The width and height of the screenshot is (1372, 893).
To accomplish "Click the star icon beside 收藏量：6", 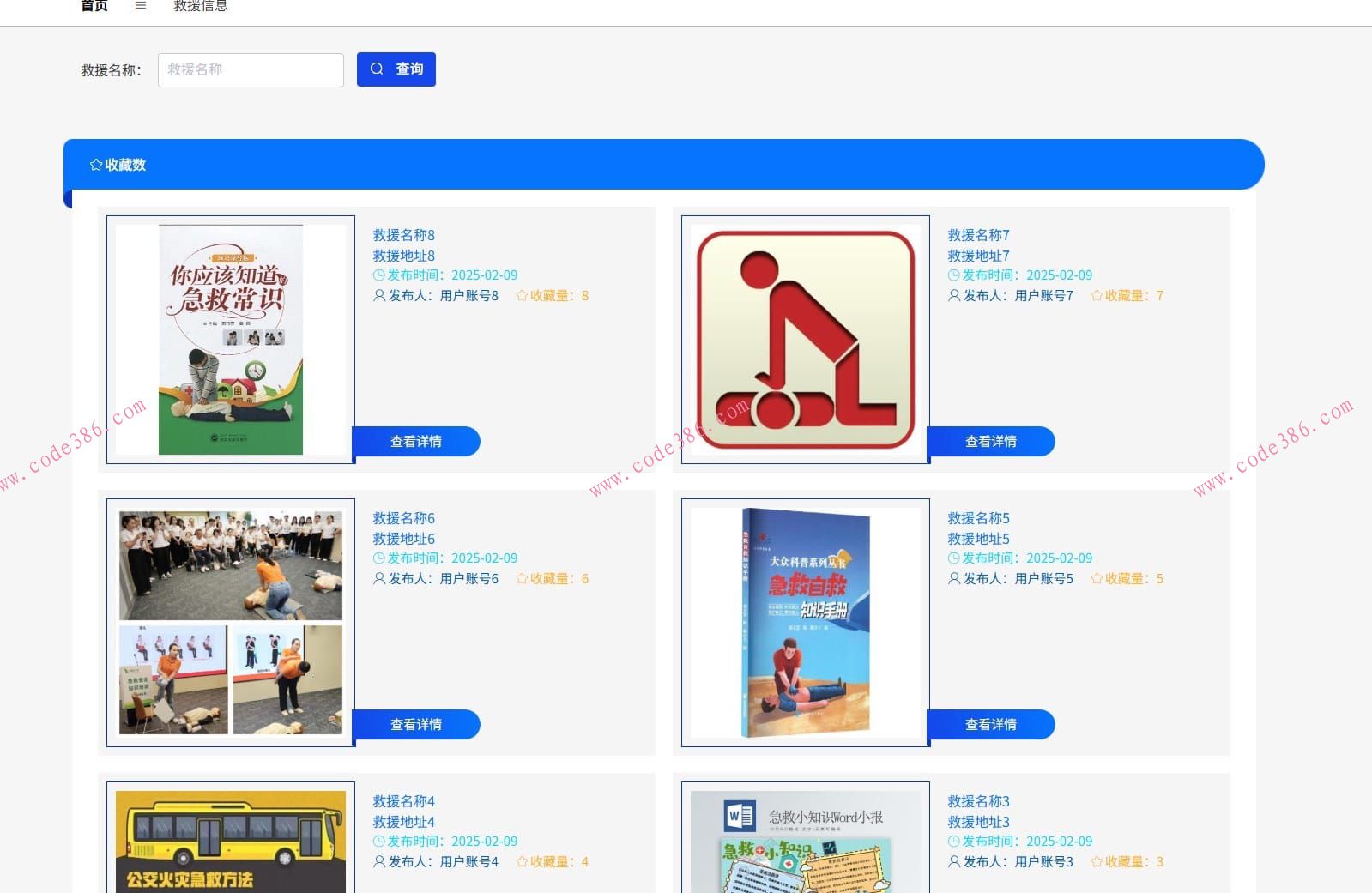I will coord(522,579).
